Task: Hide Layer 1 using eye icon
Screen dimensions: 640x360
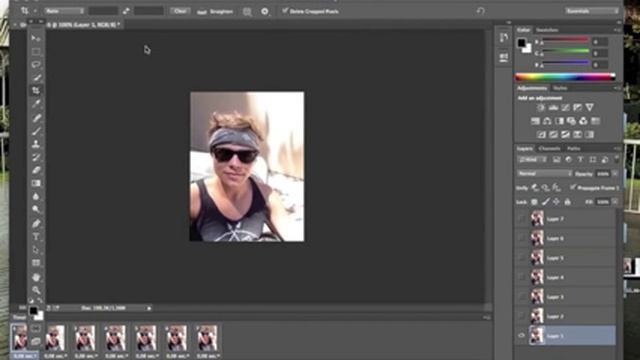Action: [x=521, y=336]
